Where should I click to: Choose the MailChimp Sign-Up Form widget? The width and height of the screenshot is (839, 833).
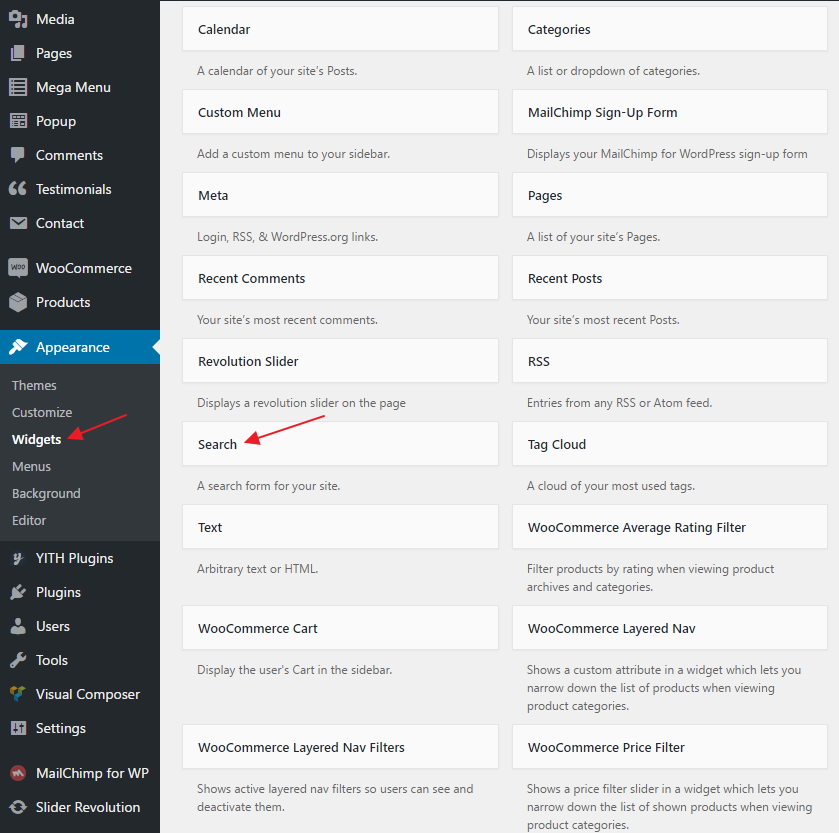coord(670,112)
